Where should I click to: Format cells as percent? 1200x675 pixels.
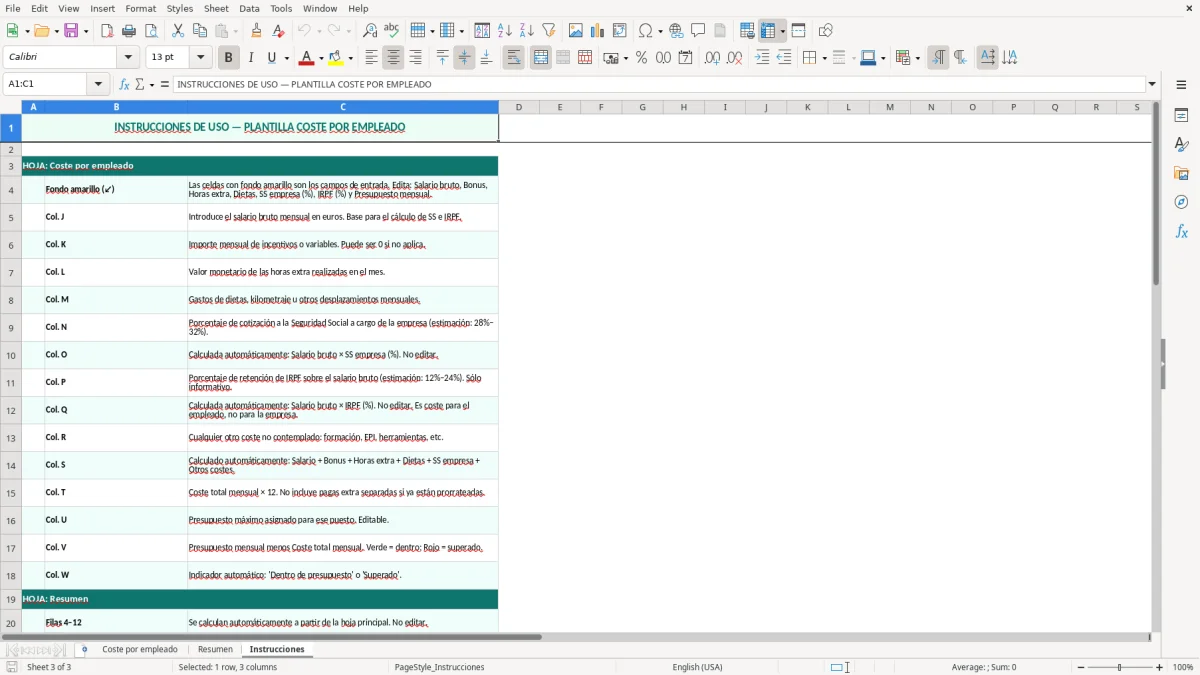[642, 58]
